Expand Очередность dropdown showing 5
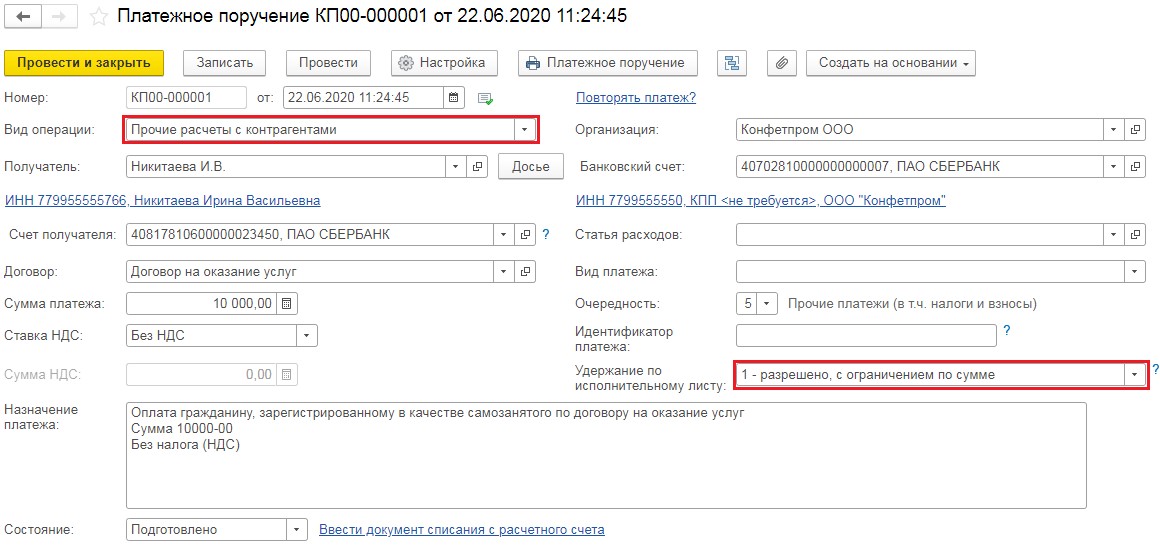Viewport: 1160px width, 545px height. click(766, 303)
